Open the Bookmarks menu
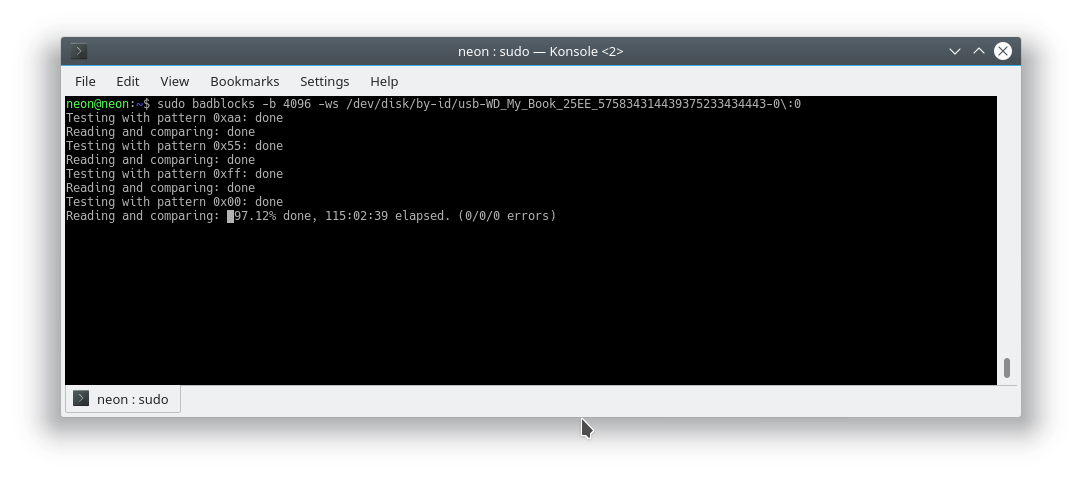 245,81
